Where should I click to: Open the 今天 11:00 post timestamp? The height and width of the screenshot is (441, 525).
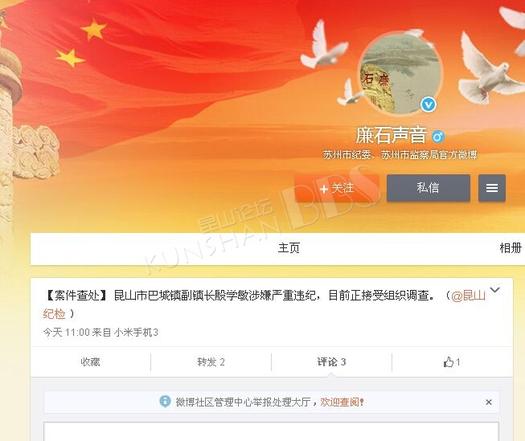(67, 333)
